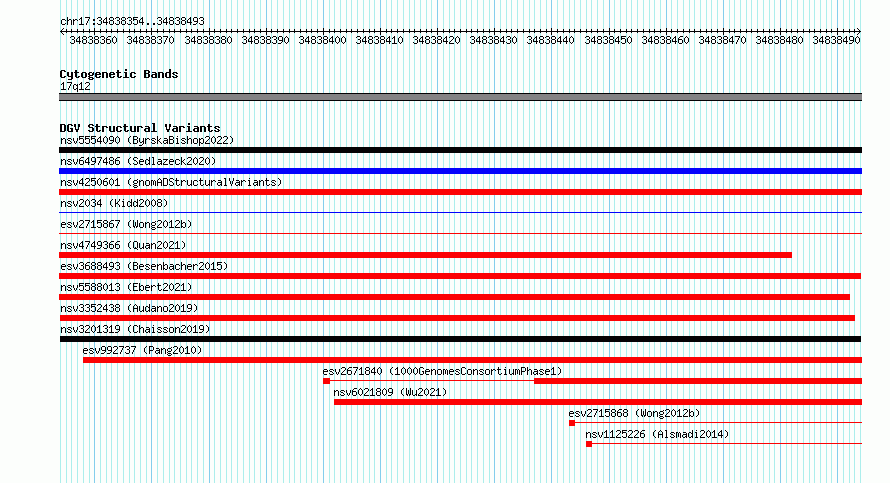Click the 17q12 band label
The height and width of the screenshot is (483, 890).
point(75,86)
